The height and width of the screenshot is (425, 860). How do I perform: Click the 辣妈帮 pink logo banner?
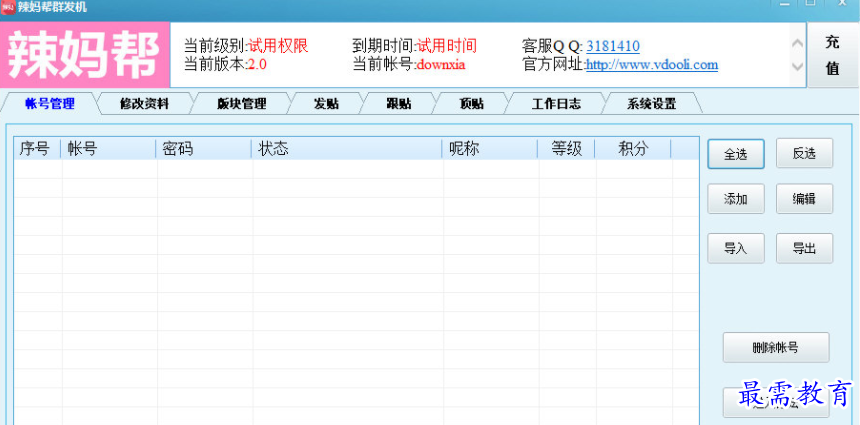click(x=84, y=55)
